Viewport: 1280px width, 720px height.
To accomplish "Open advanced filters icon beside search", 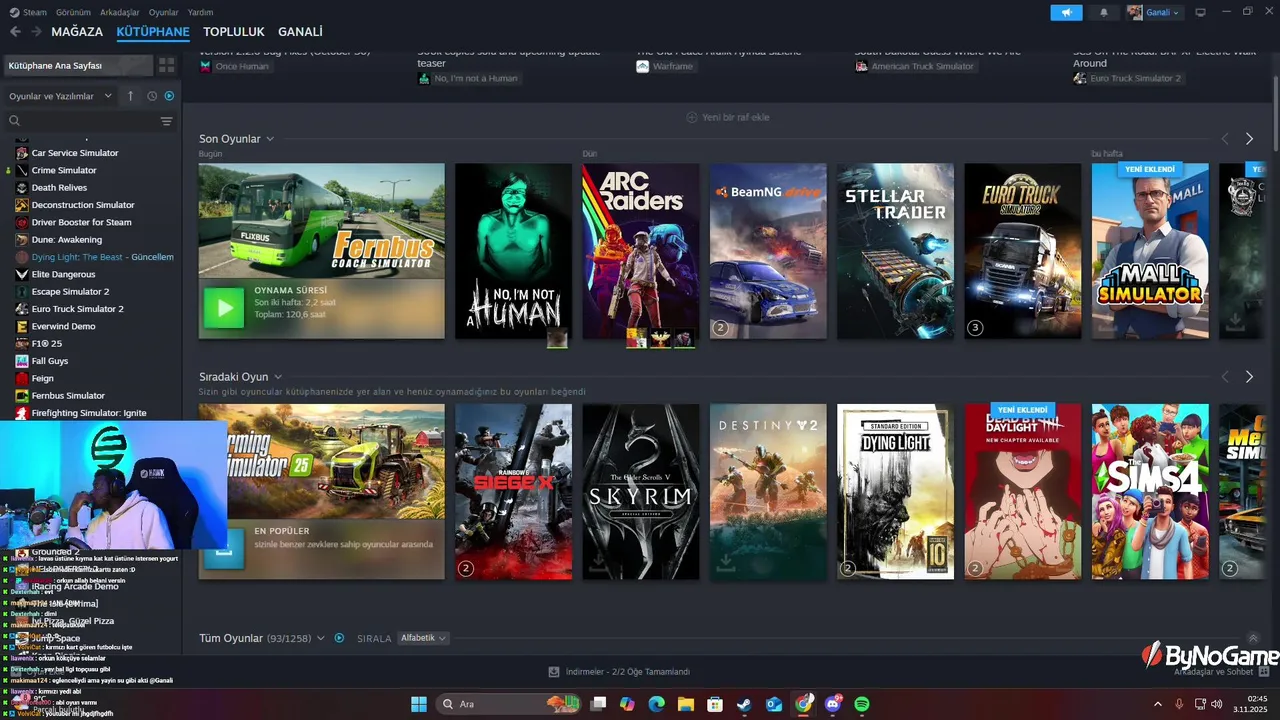I will click(166, 121).
